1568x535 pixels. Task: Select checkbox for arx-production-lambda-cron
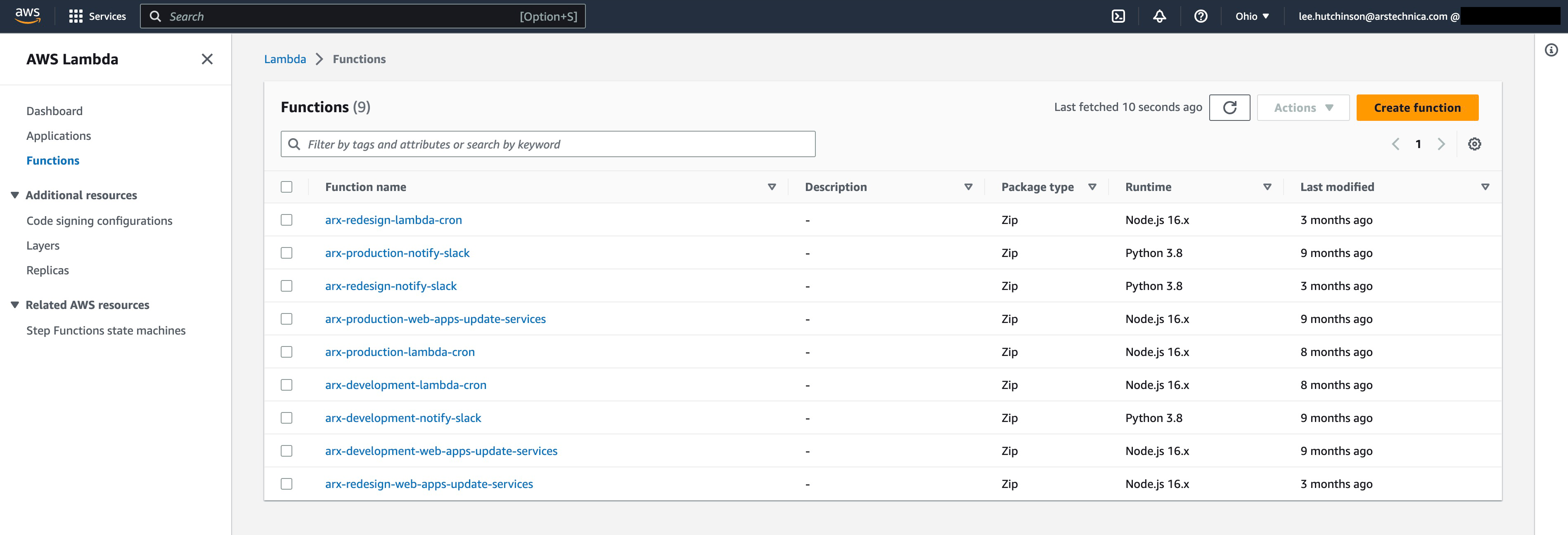point(287,352)
